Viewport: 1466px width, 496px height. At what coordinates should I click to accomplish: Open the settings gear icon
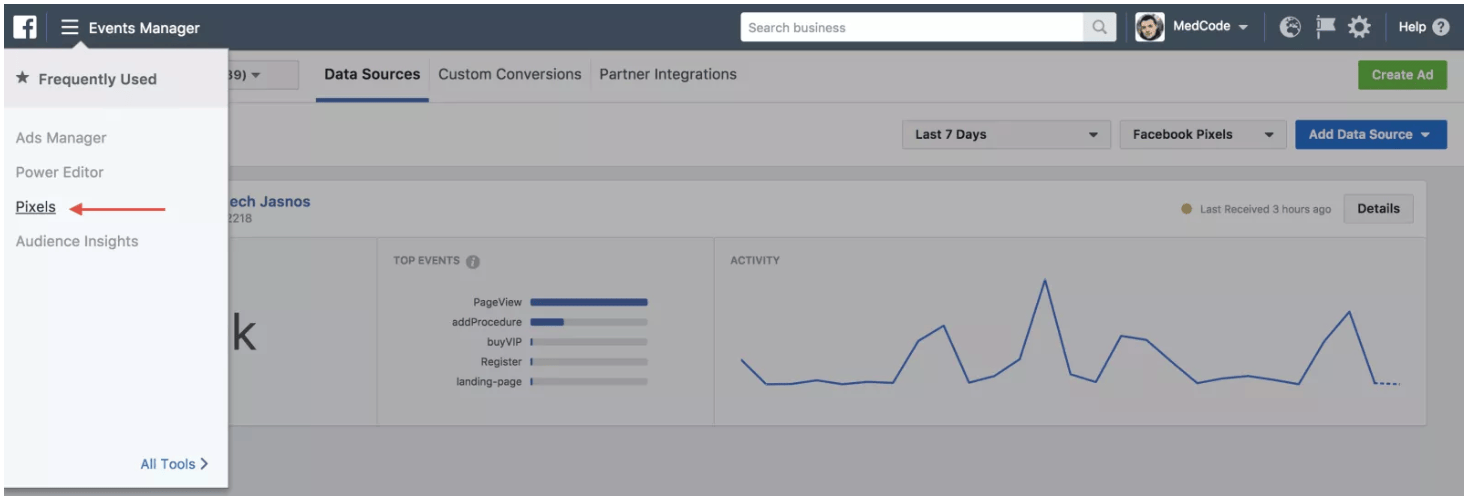[x=1359, y=28]
